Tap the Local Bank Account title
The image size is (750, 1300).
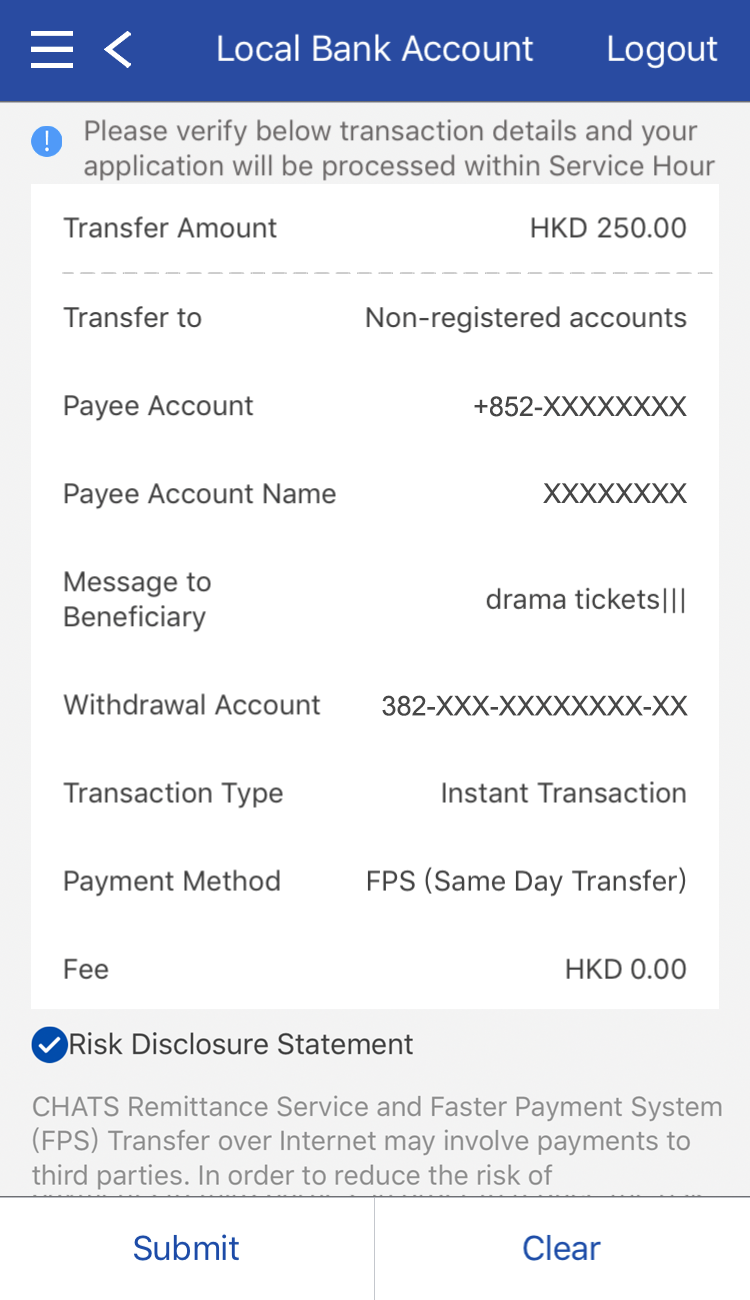(375, 49)
